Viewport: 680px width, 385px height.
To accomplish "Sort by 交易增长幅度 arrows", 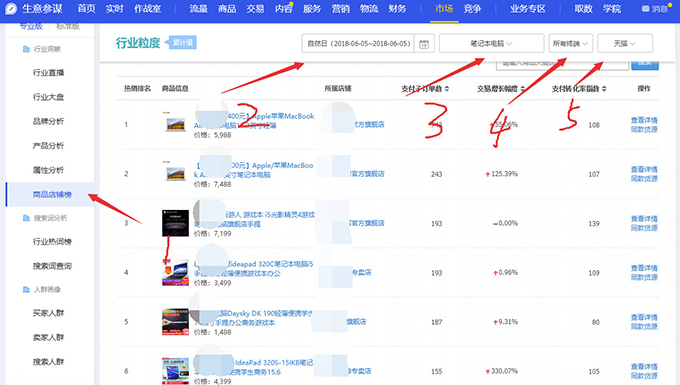I will click(523, 88).
